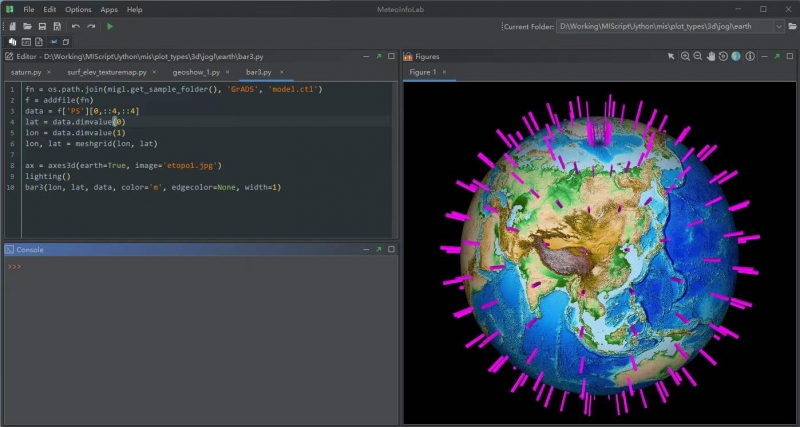
Task: Click the rotate tool in Figures toolbar
Action: coord(723,57)
